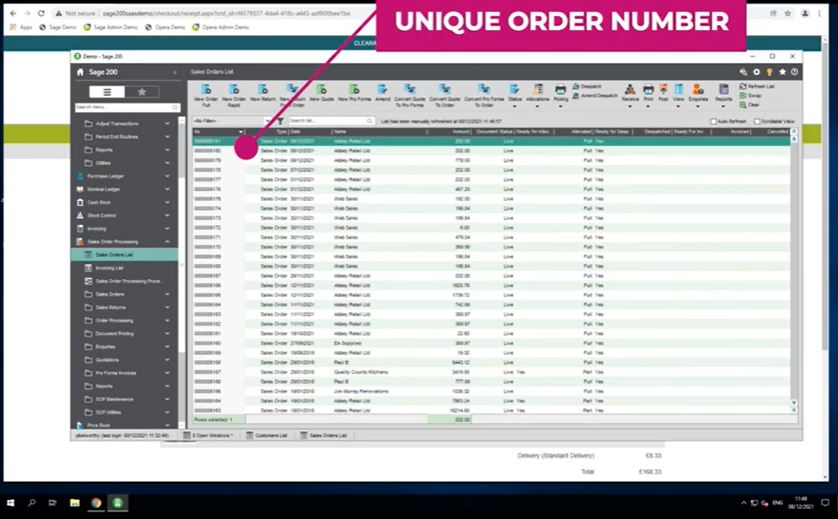Open the Sales Orders List tab
The image size is (838, 519).
pyautogui.click(x=323, y=436)
